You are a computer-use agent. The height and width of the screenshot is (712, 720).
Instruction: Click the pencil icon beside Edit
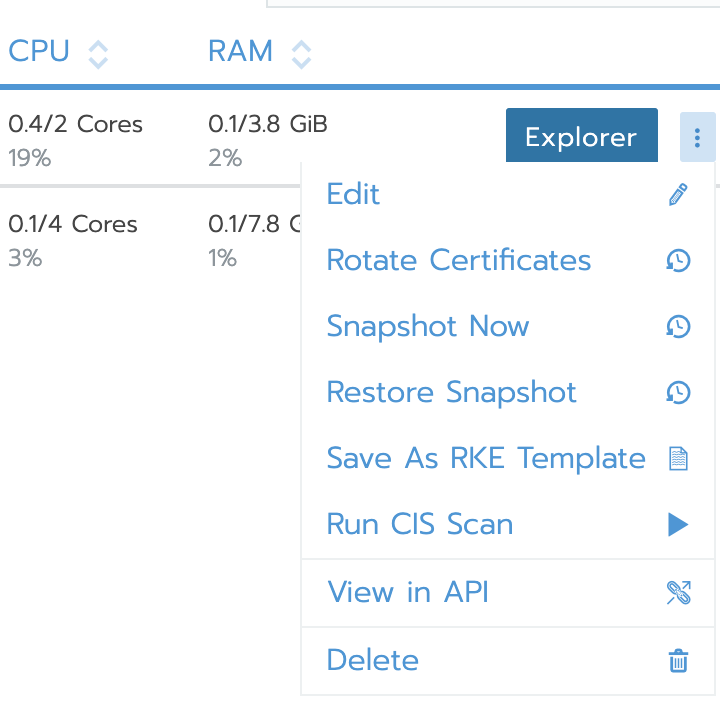pos(678,194)
